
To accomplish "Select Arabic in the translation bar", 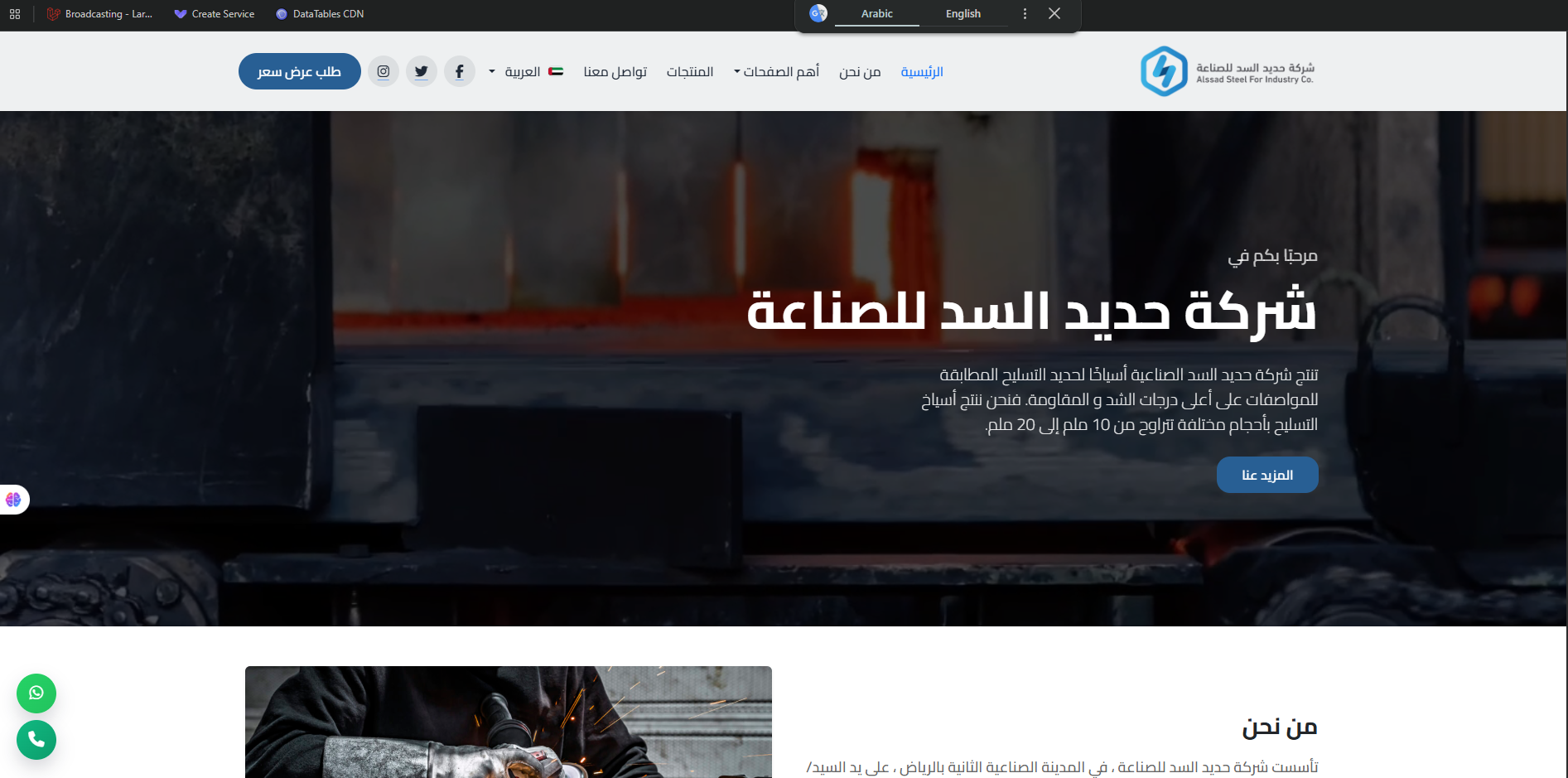I will pos(877,13).
